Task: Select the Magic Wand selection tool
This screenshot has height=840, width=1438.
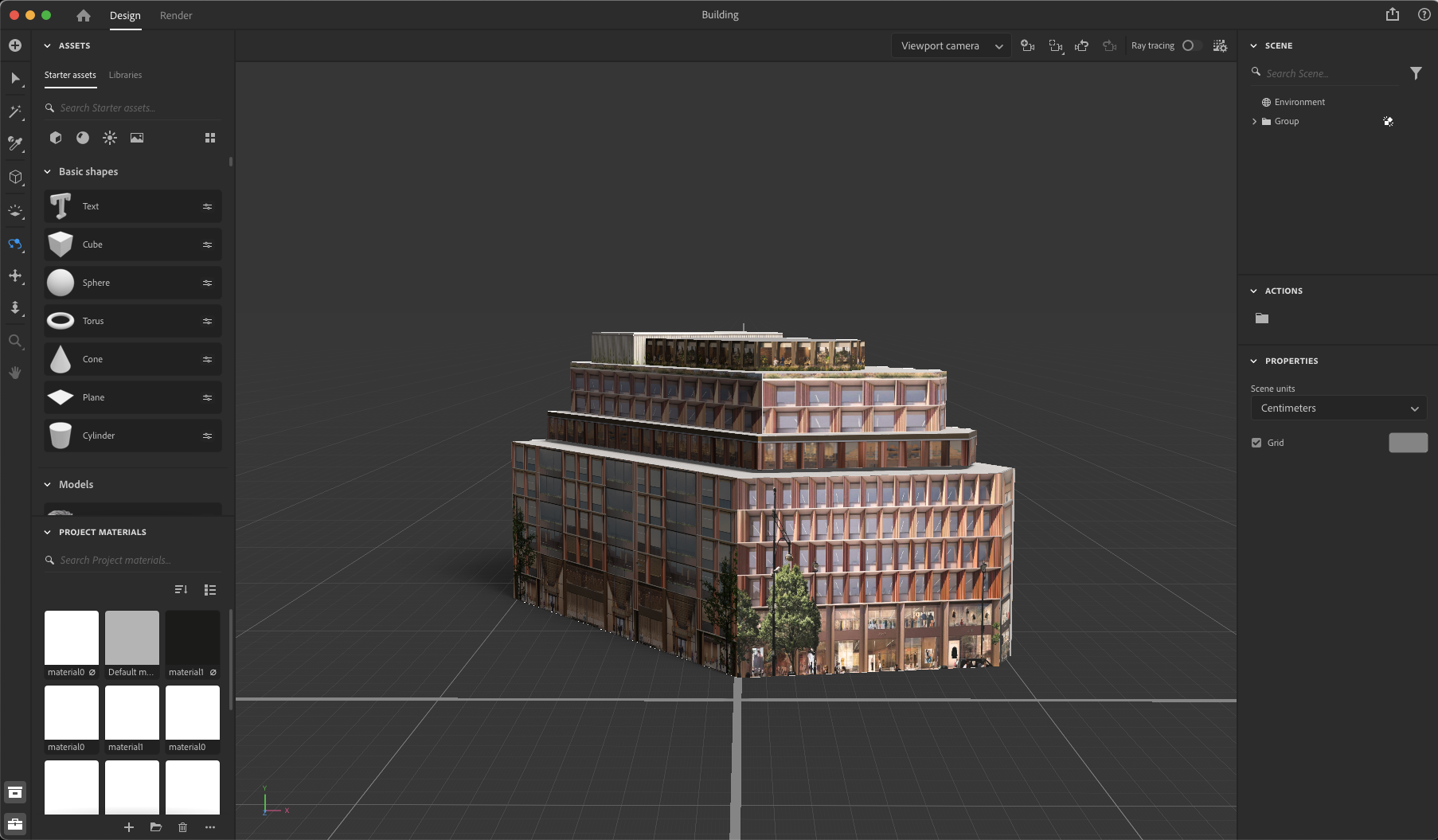Action: point(15,112)
